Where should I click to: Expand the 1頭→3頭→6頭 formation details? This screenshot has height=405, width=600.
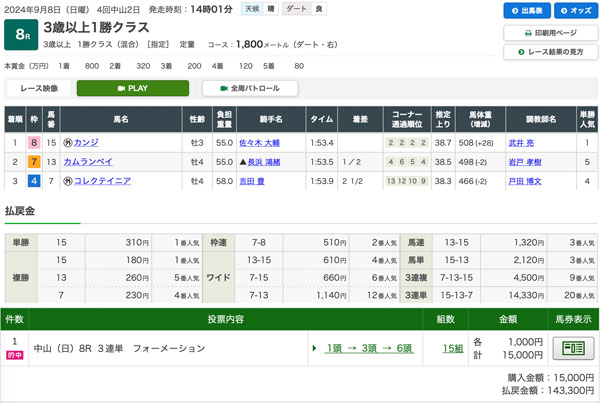pos(369,348)
